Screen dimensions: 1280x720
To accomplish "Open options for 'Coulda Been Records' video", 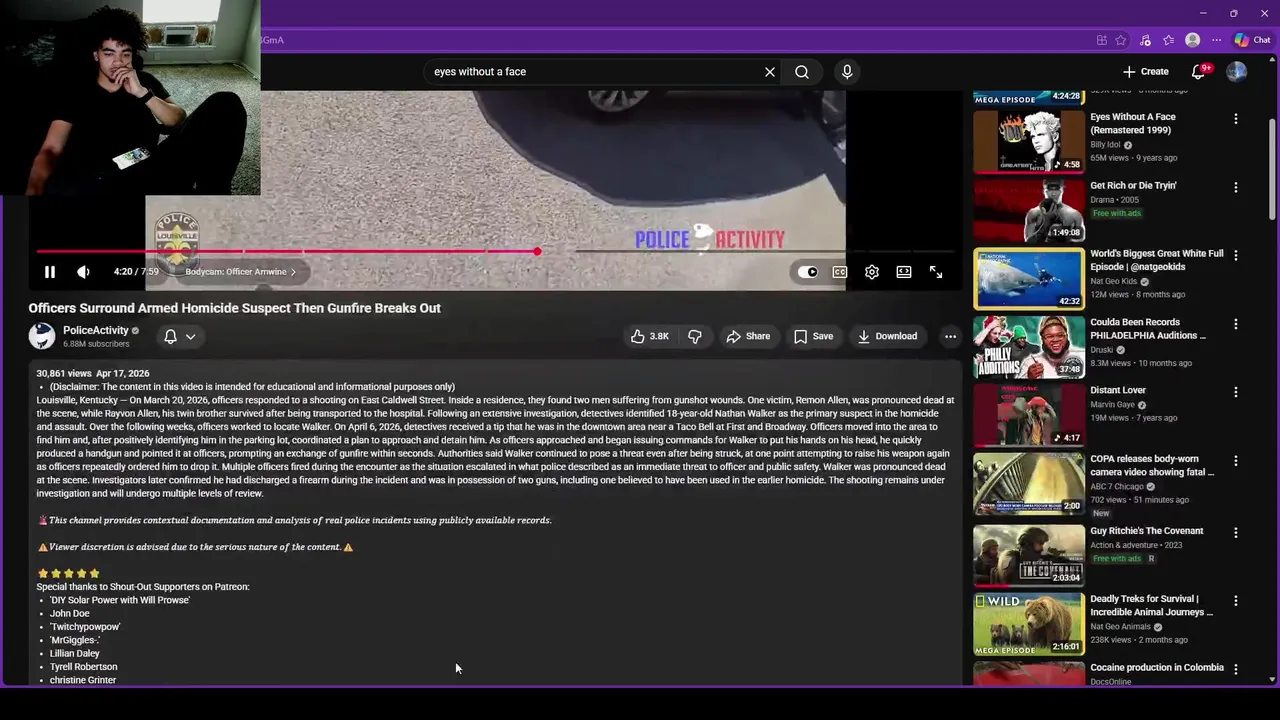I will [1236, 324].
